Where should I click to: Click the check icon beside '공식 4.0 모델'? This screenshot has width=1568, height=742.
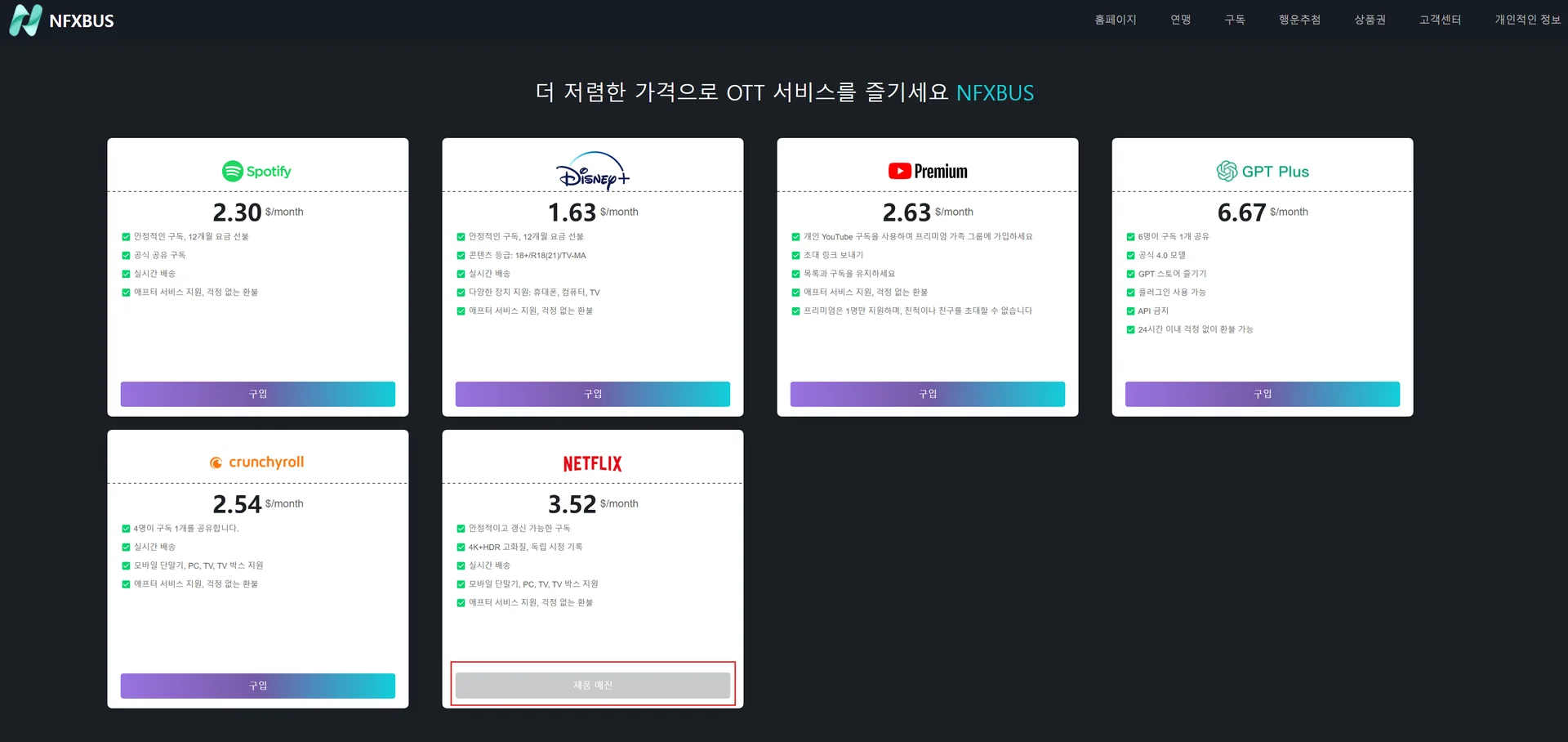tap(1130, 256)
